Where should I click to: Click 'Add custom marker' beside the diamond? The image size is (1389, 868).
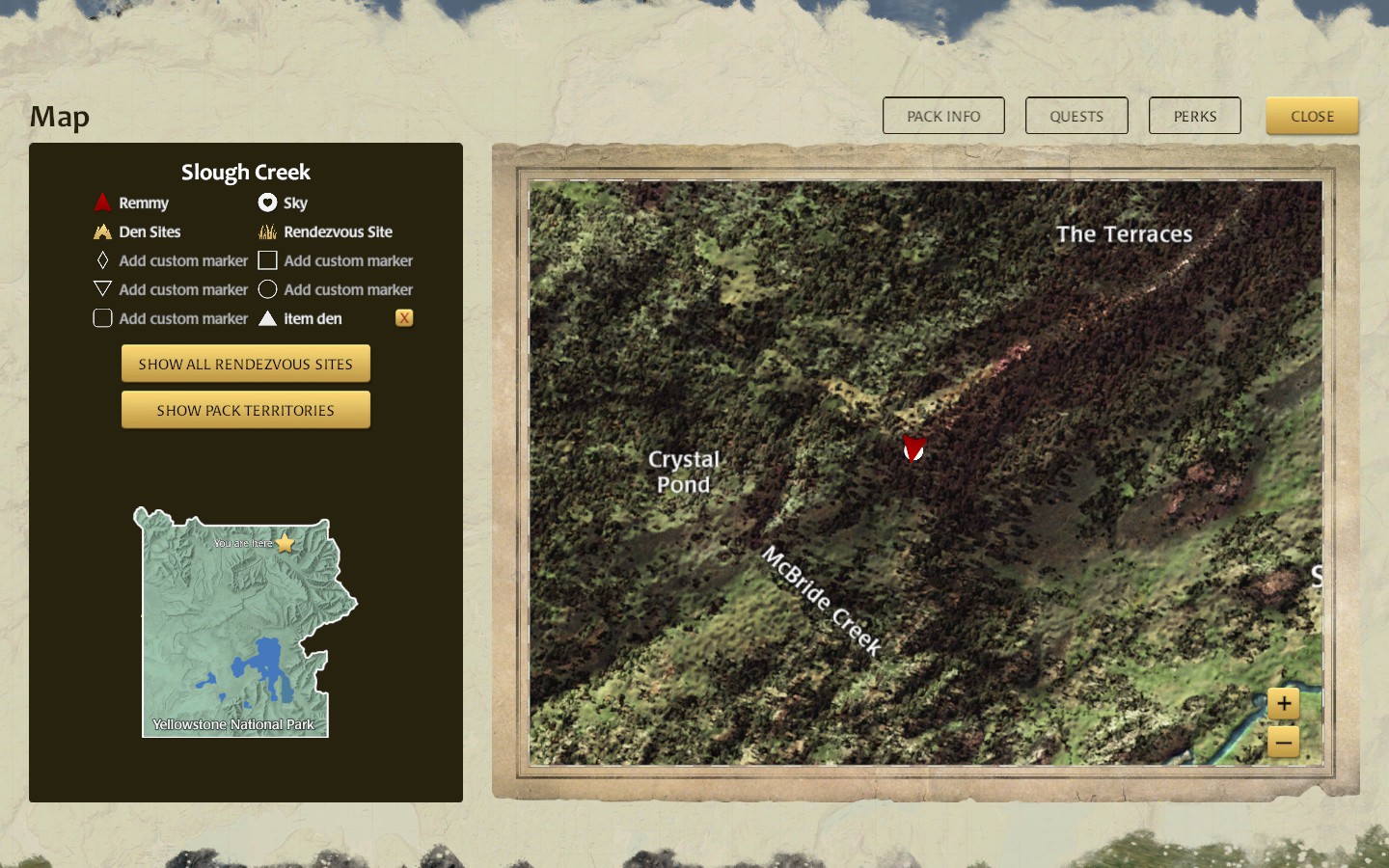point(183,260)
